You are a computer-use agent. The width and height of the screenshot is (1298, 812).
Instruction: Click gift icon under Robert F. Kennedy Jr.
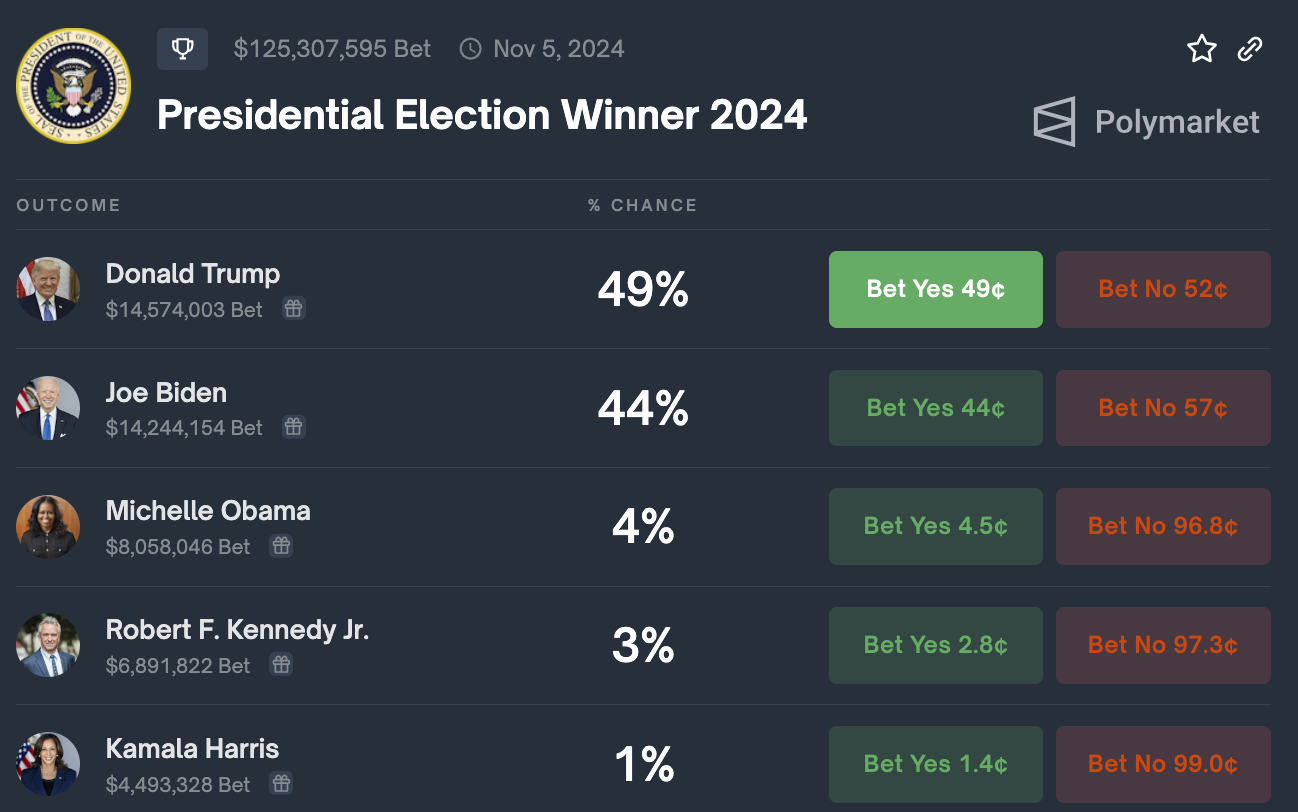click(281, 665)
